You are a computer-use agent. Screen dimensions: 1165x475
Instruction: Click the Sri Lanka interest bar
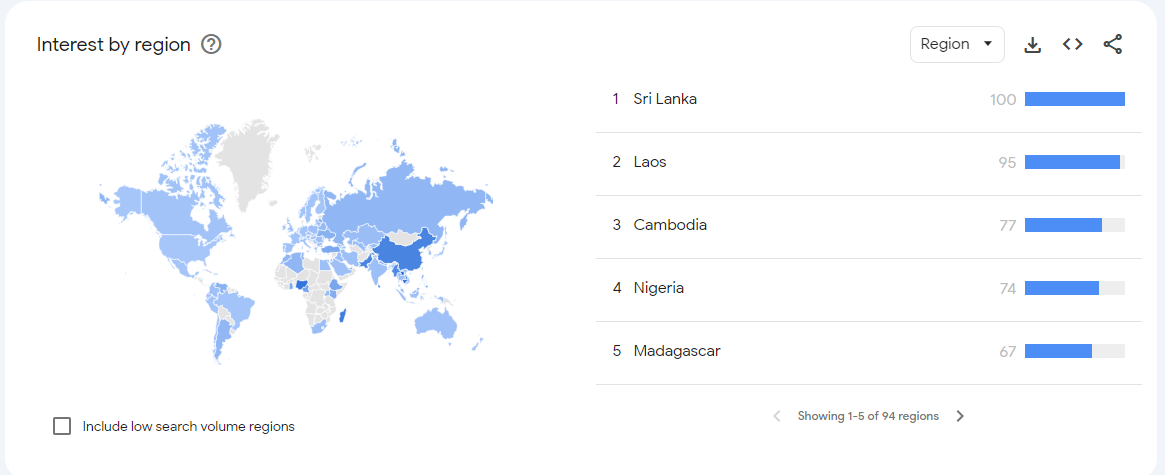point(1074,99)
